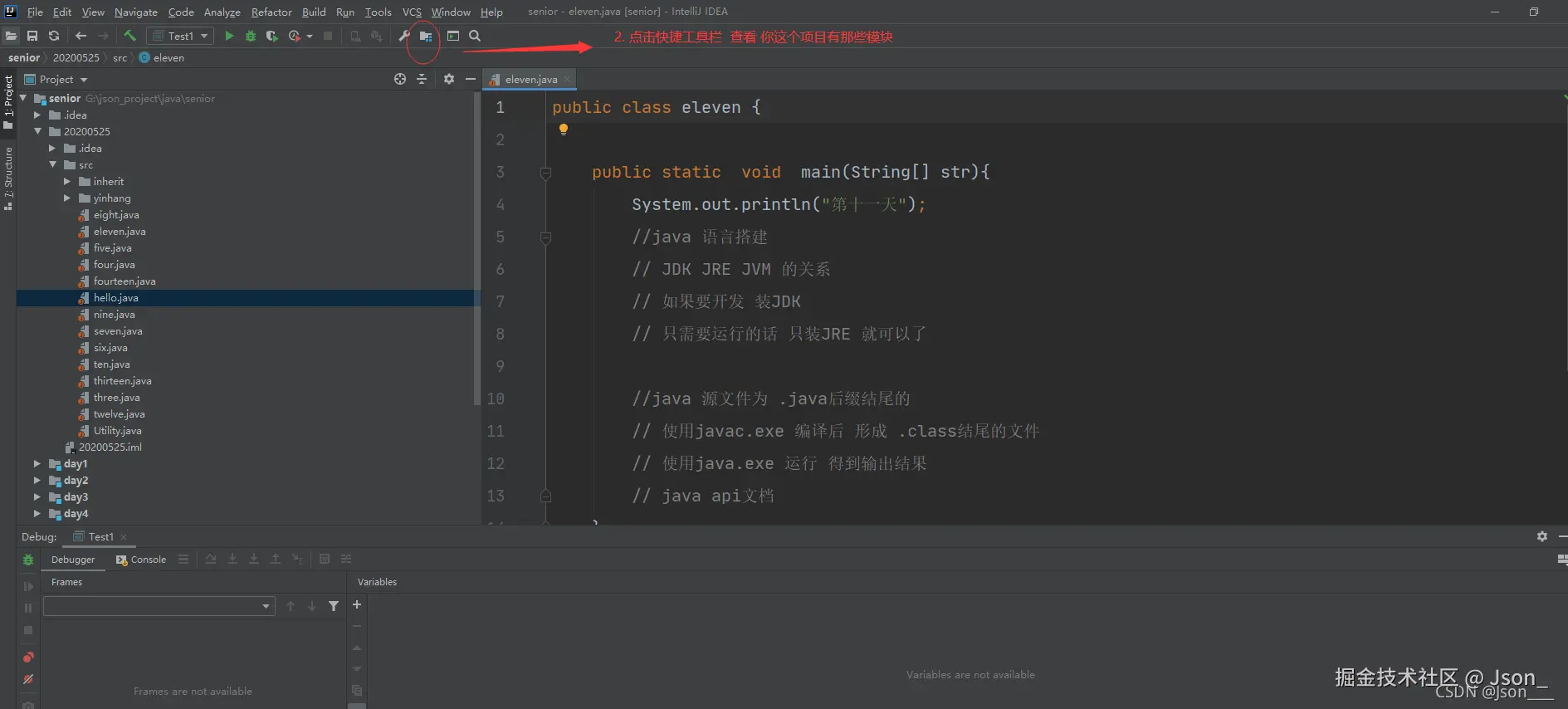1568x709 pixels.
Task: Expand the yinhang folder
Action: pos(67,198)
